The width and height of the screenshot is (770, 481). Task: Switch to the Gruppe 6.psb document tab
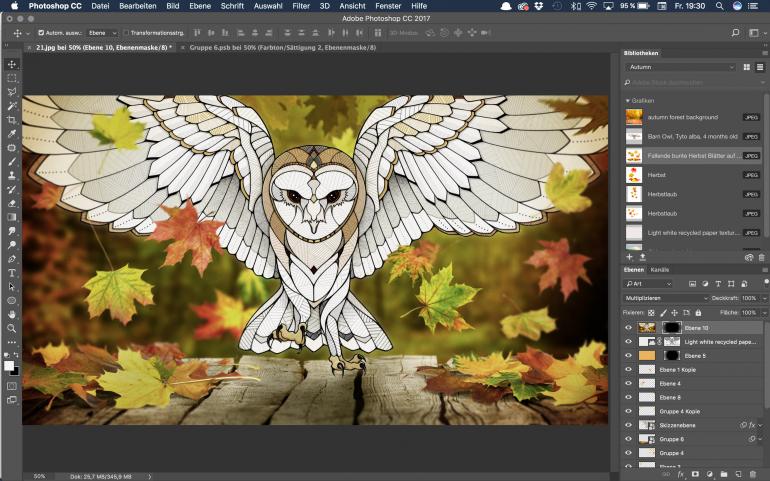pyautogui.click(x=282, y=48)
